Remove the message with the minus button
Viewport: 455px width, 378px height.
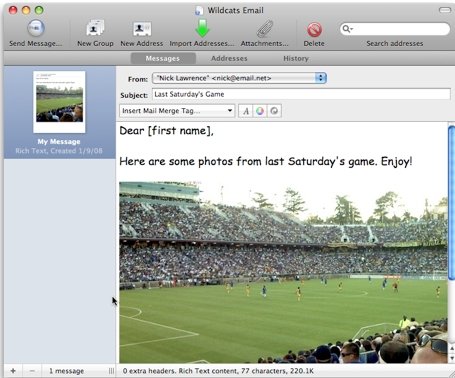(x=32, y=371)
